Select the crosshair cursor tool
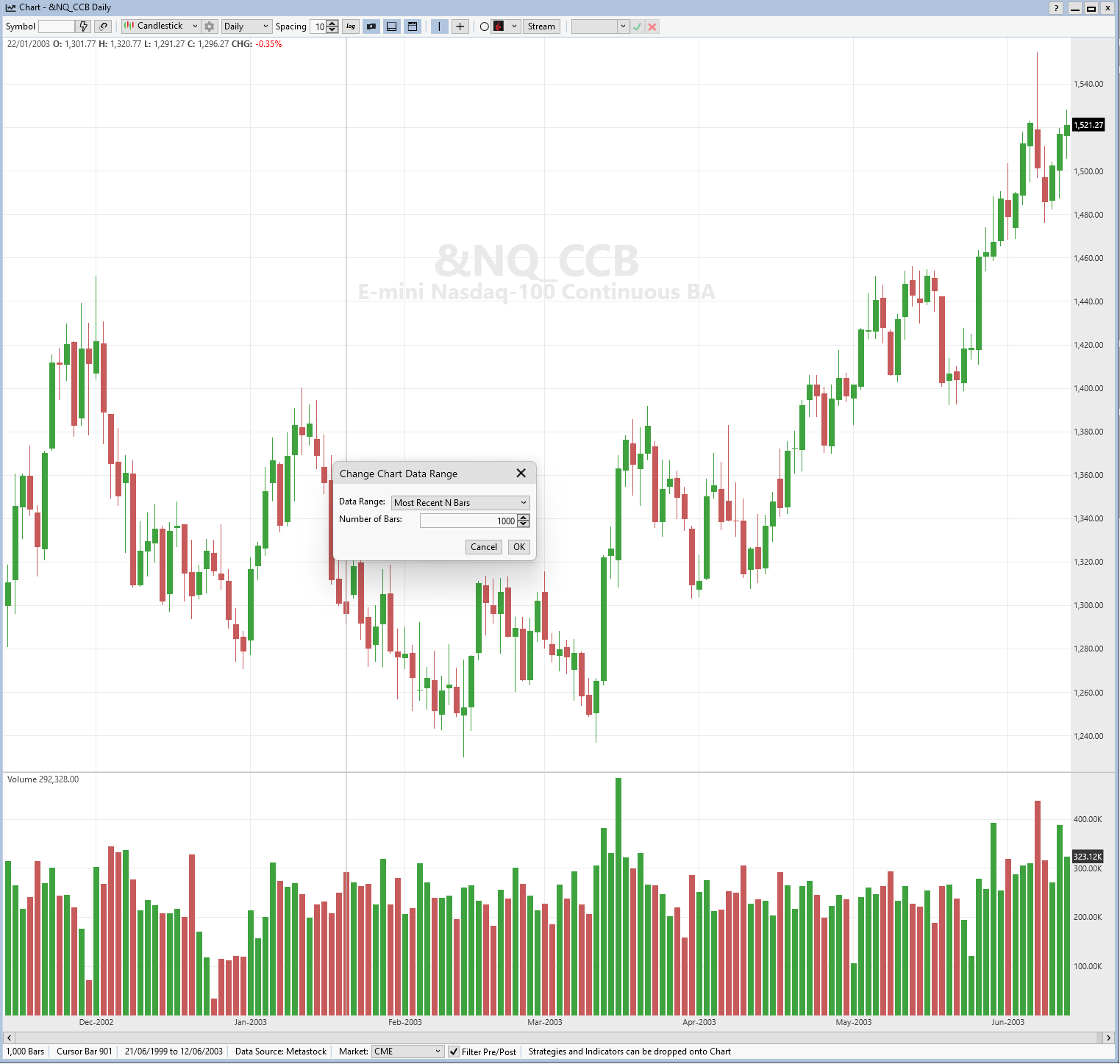Viewport: 1120px width, 1064px height. [460, 26]
